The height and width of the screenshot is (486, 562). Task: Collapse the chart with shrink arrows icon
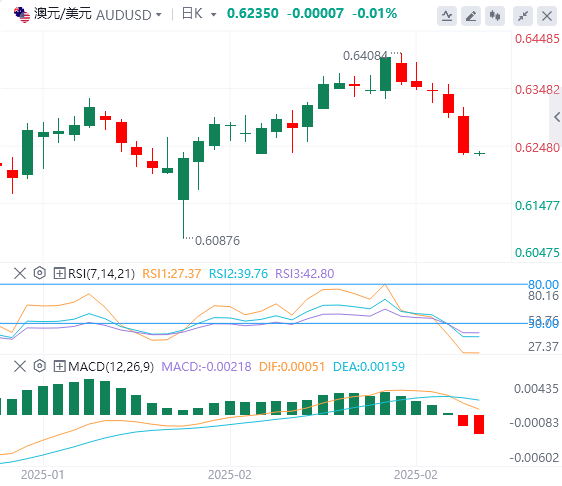pos(523,16)
